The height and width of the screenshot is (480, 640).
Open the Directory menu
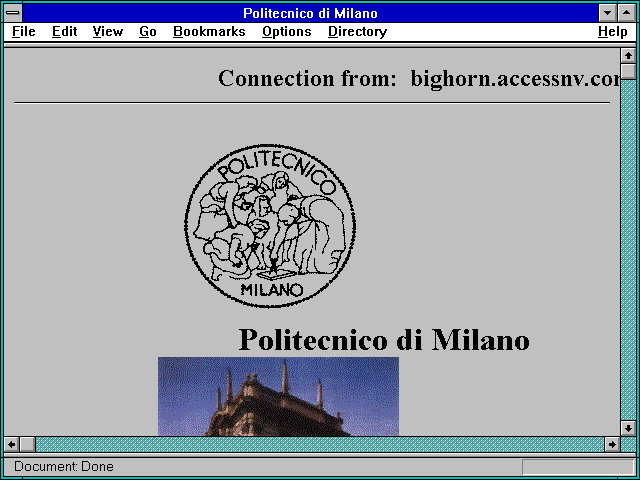coord(358,32)
